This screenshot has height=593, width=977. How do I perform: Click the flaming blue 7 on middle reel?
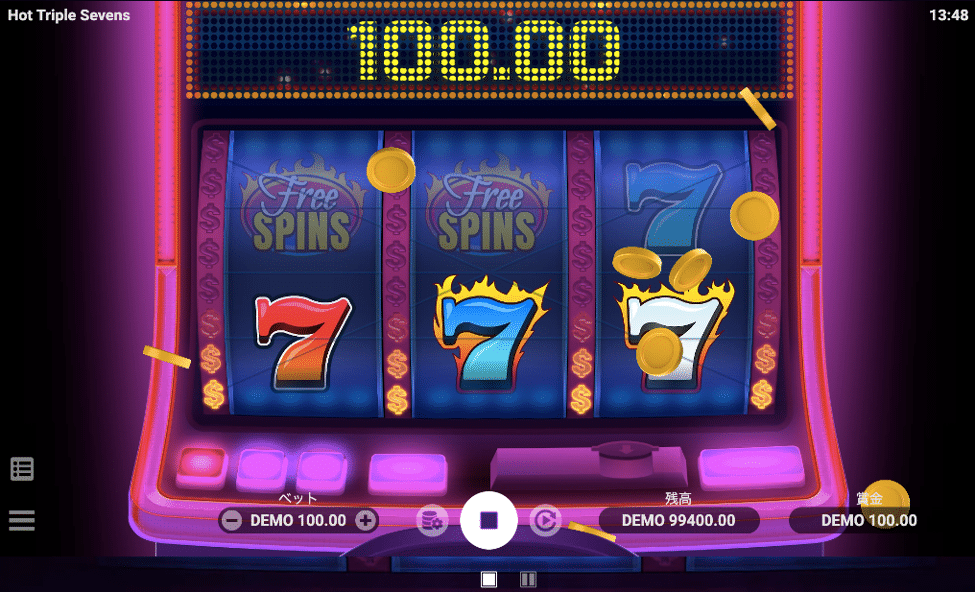tap(489, 333)
